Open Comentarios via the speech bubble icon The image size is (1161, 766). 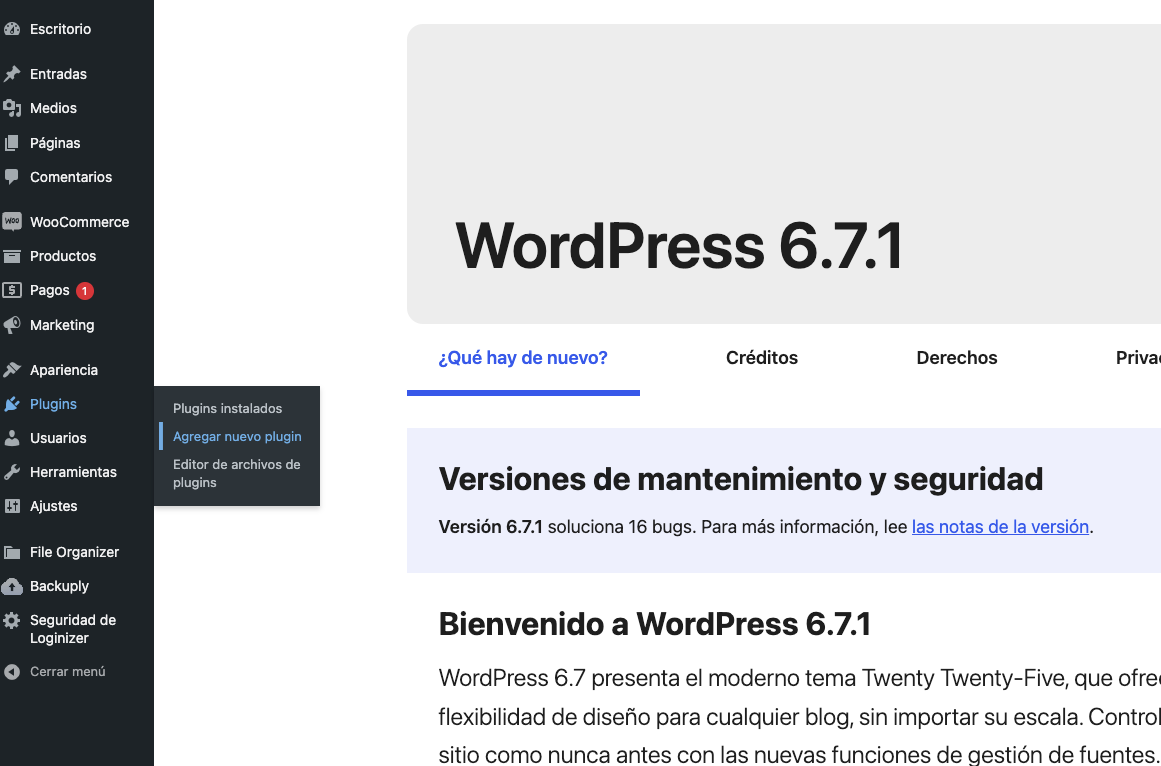click(12, 176)
